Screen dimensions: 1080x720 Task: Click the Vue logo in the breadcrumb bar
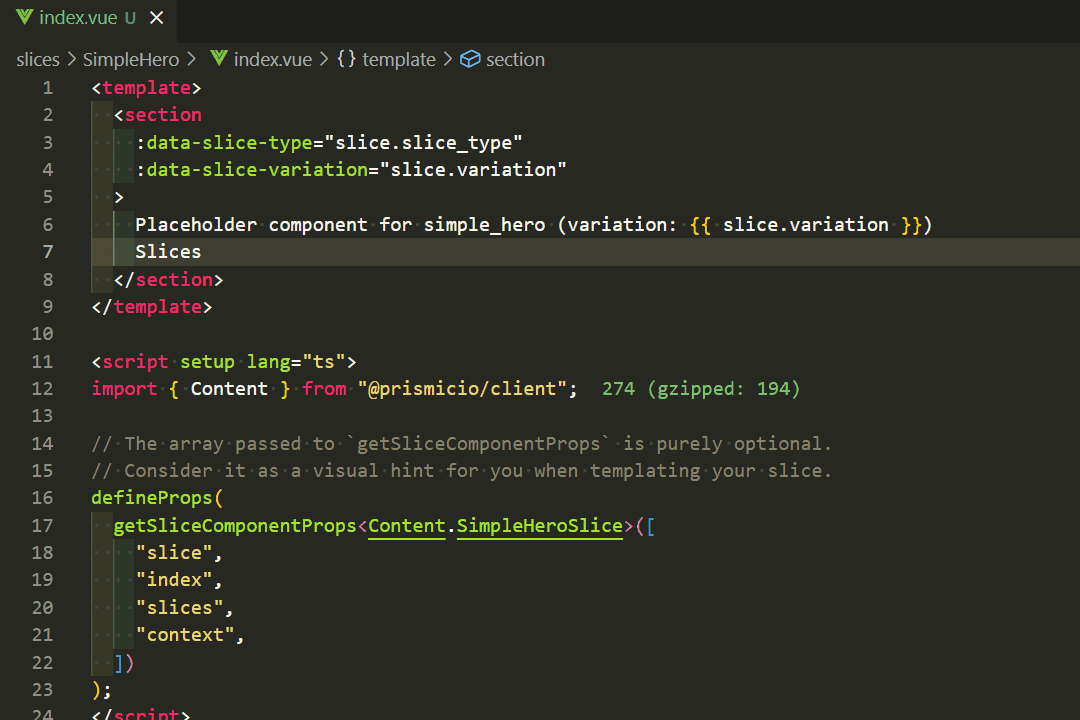(219, 59)
